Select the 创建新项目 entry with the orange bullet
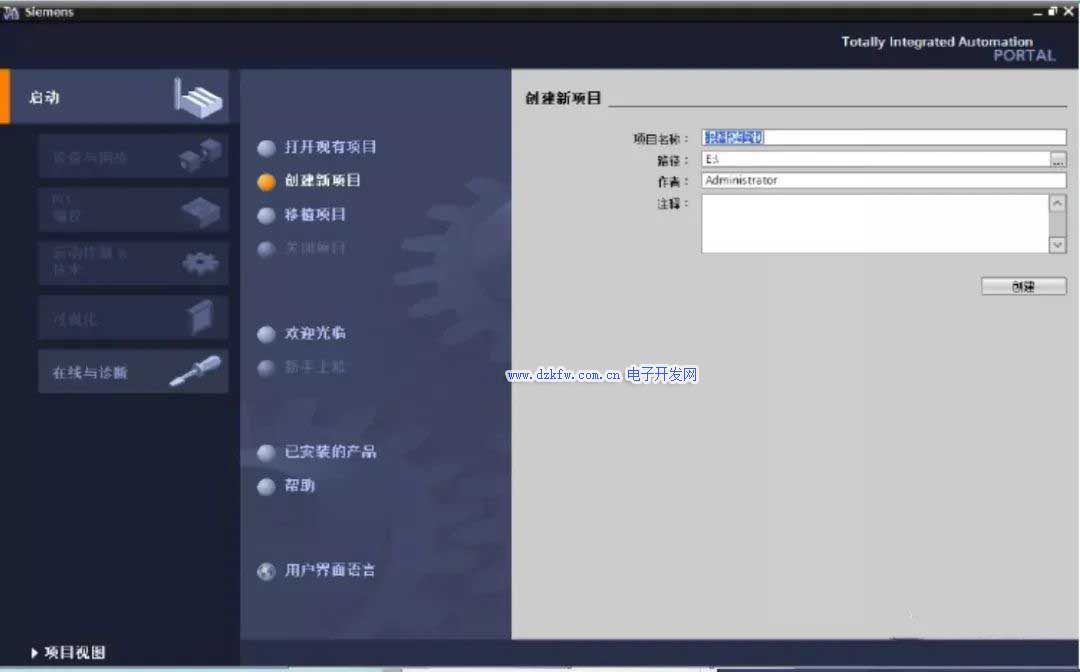Screen dimensions: 1080x672 tap(322, 180)
